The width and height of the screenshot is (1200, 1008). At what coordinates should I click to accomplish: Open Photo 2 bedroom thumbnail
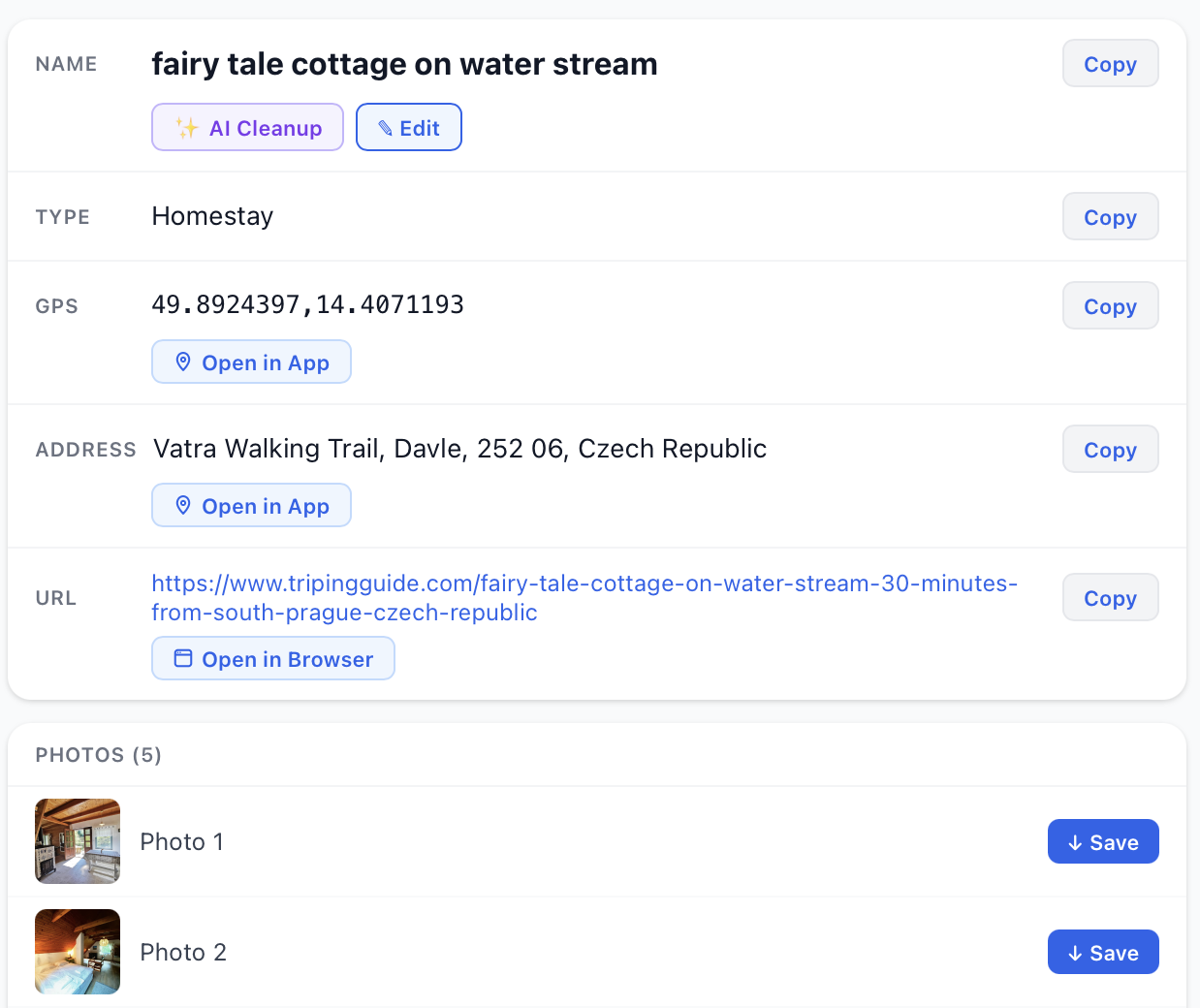(78, 952)
